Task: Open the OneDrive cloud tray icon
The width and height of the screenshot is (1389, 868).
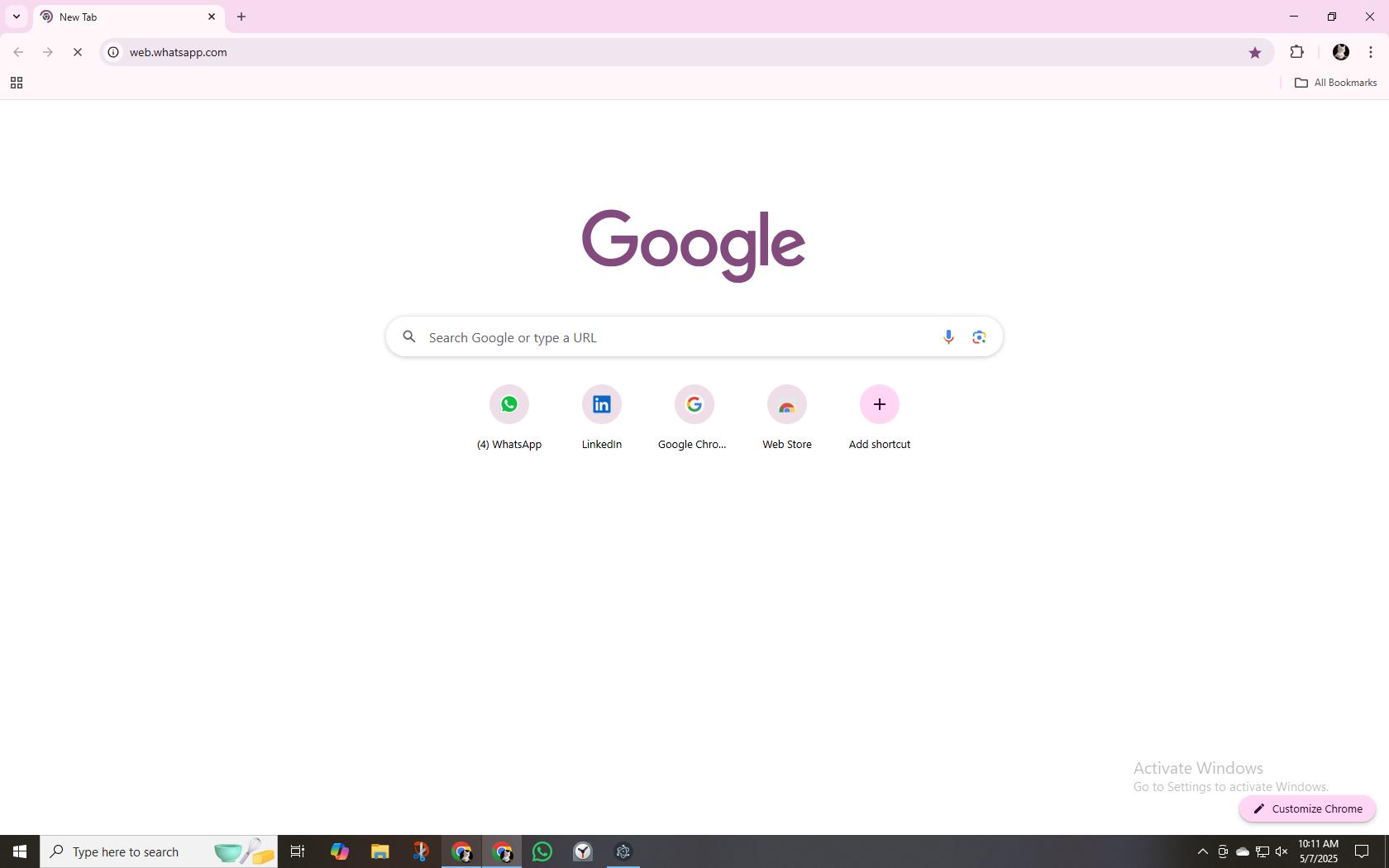Action: 1243,851
